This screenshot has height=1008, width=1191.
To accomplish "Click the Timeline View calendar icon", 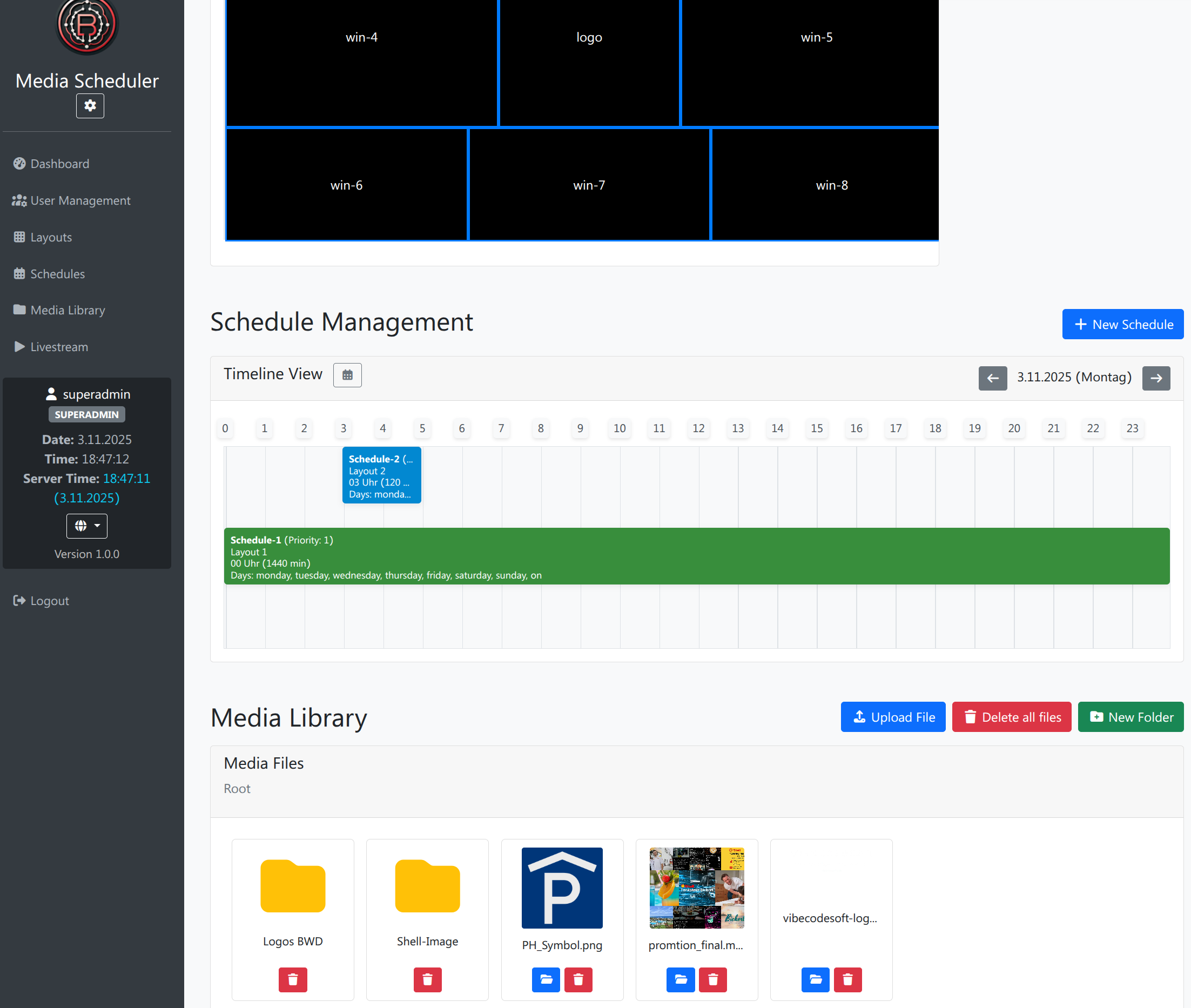I will 347,375.
